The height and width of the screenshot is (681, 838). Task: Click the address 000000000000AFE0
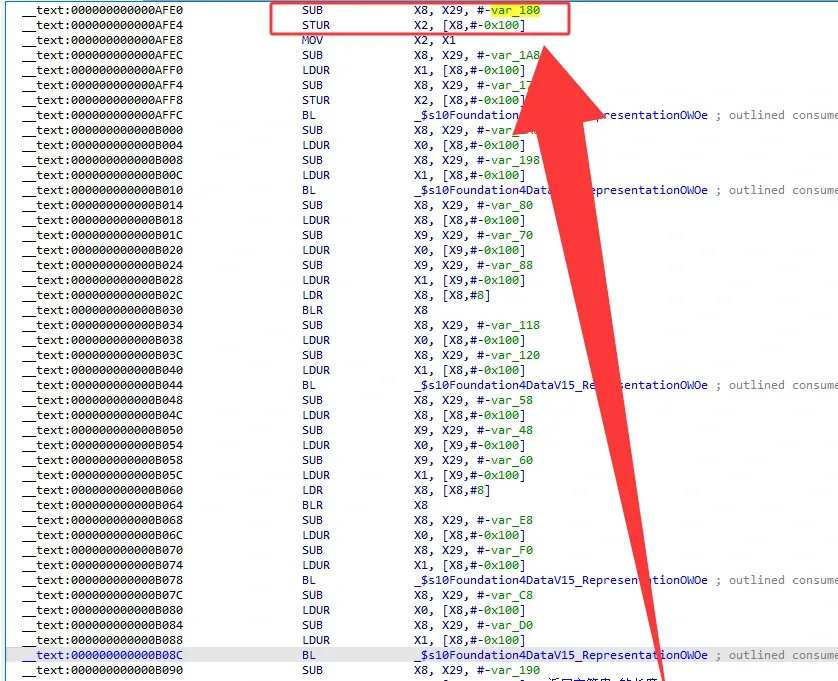click(127, 10)
